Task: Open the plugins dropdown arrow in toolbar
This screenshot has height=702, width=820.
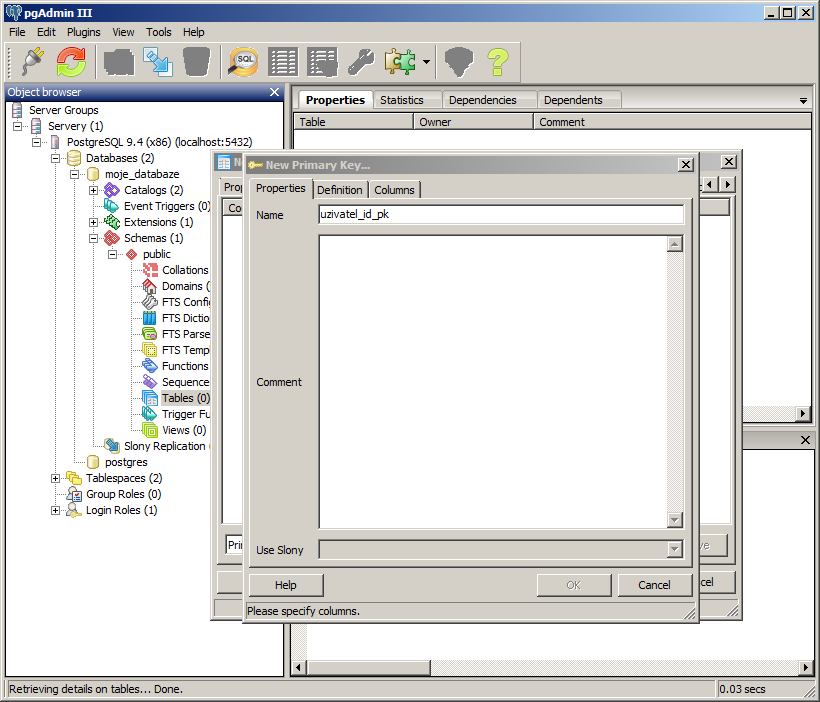Action: pos(427,62)
